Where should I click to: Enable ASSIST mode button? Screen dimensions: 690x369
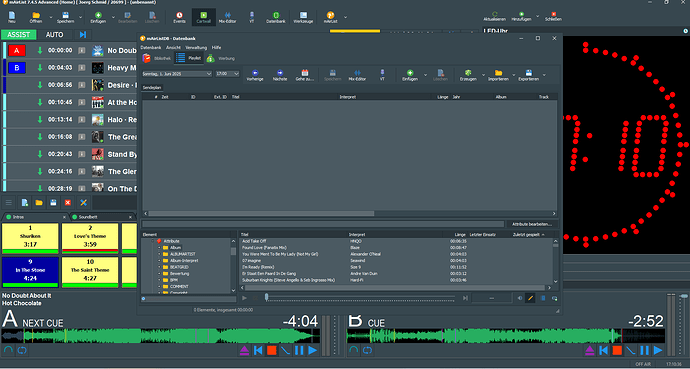coord(18,35)
